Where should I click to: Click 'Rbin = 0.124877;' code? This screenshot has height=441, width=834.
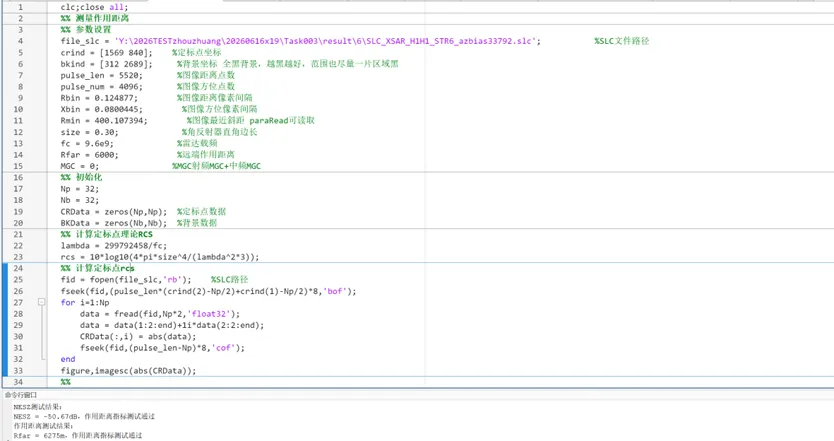99,98
